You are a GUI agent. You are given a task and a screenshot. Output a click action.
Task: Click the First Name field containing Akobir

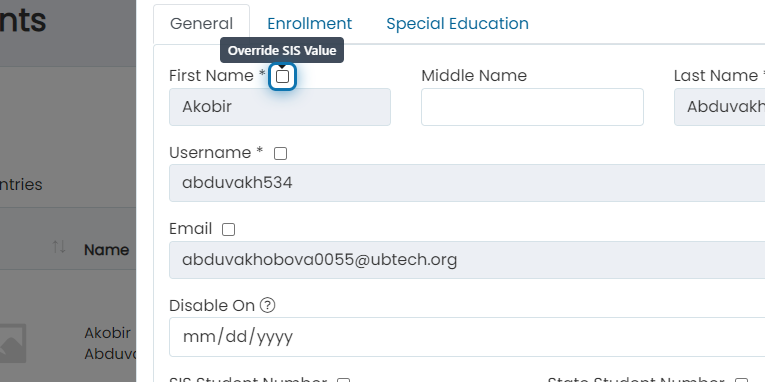280,107
